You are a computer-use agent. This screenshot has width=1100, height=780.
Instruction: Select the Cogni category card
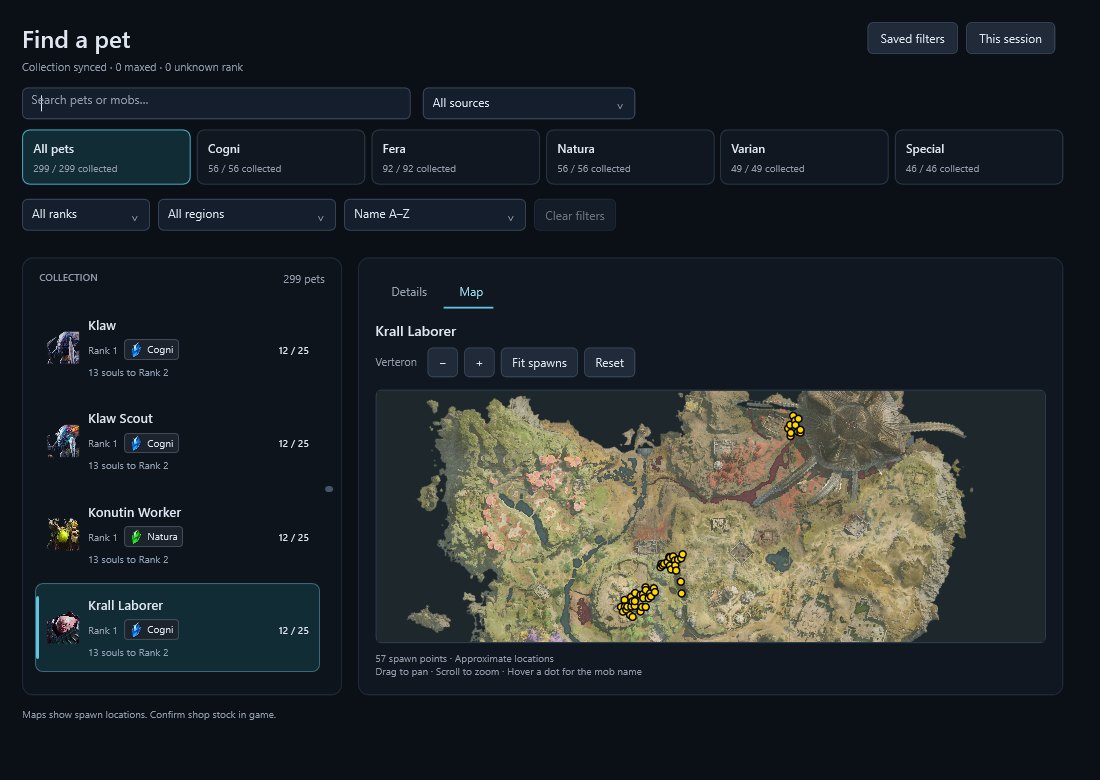[x=281, y=157]
